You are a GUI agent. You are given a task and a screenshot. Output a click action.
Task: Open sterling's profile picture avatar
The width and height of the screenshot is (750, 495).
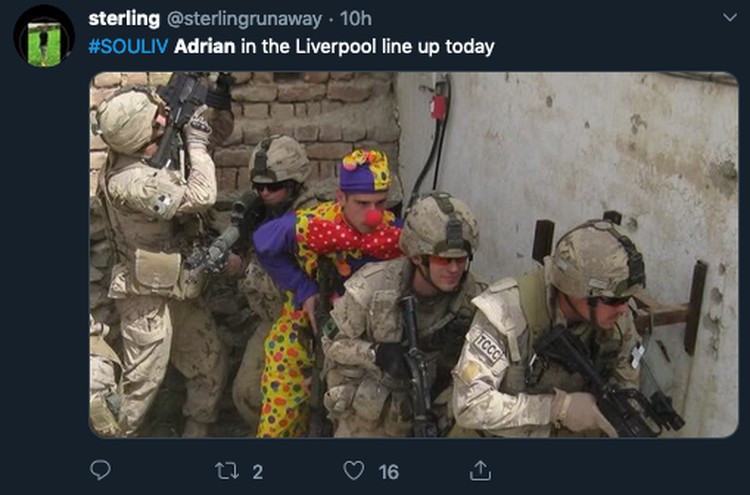pyautogui.click(x=44, y=36)
